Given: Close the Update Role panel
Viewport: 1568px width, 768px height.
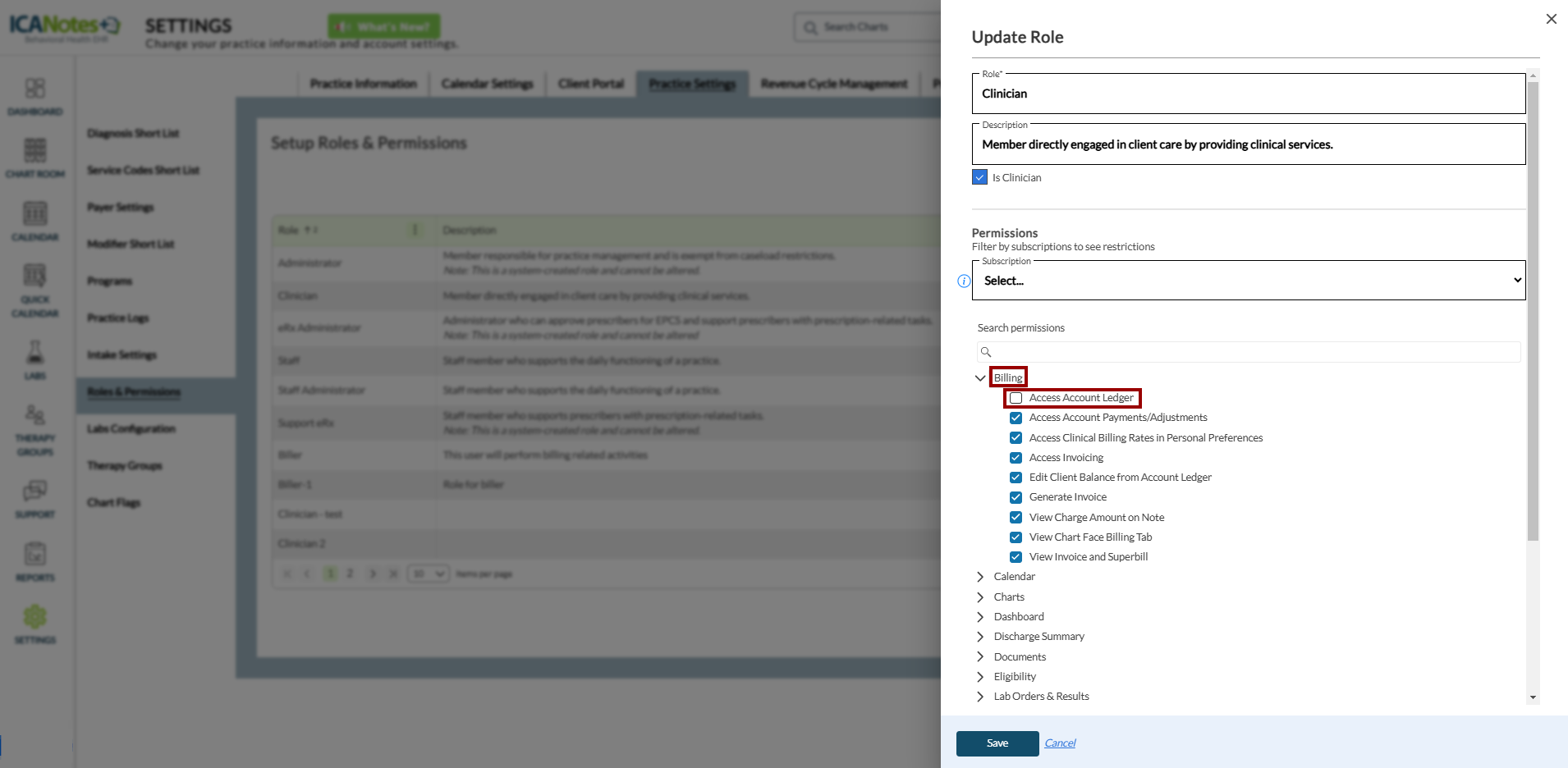Looking at the screenshot, I should point(1551,19).
